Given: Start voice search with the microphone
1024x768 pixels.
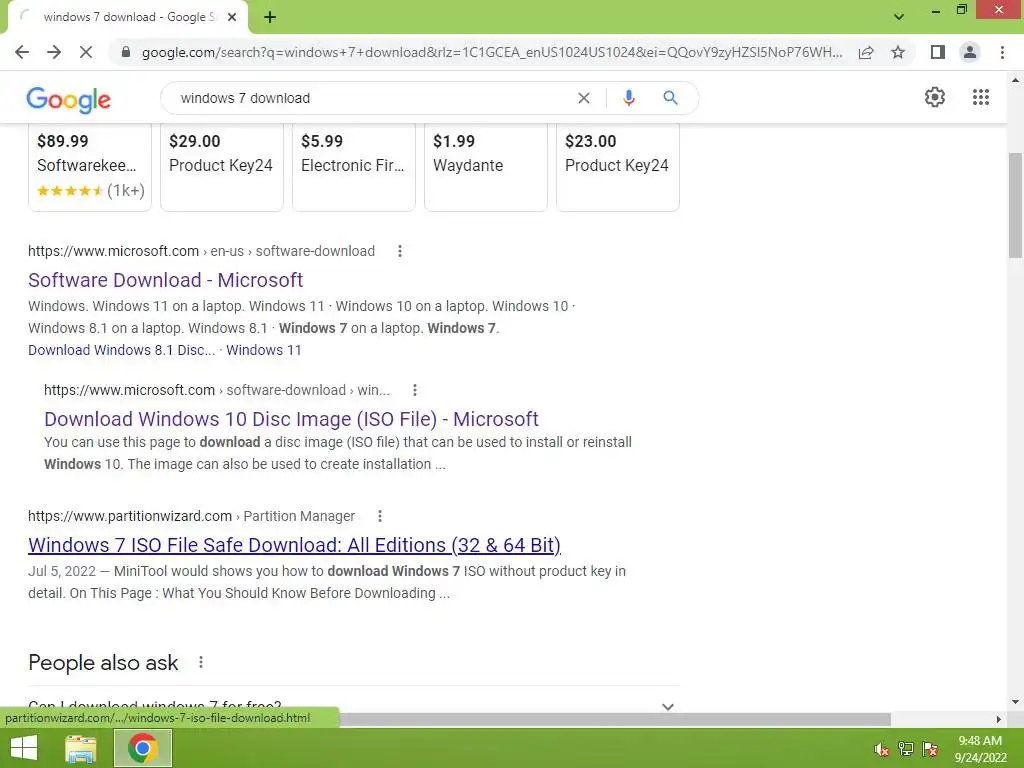Looking at the screenshot, I should pos(629,98).
